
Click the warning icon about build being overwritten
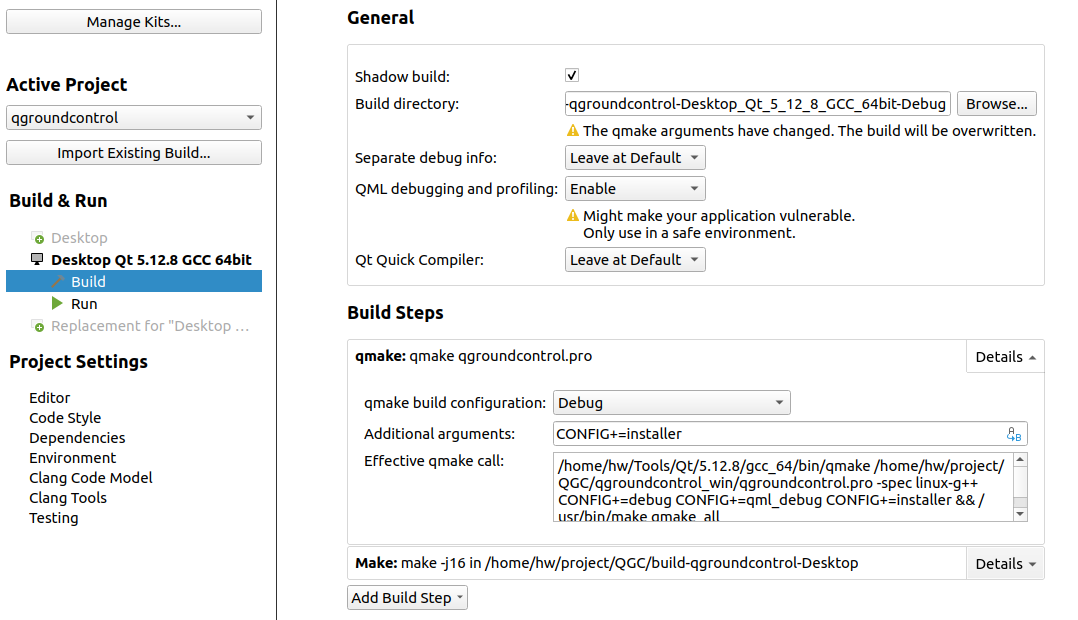click(572, 130)
